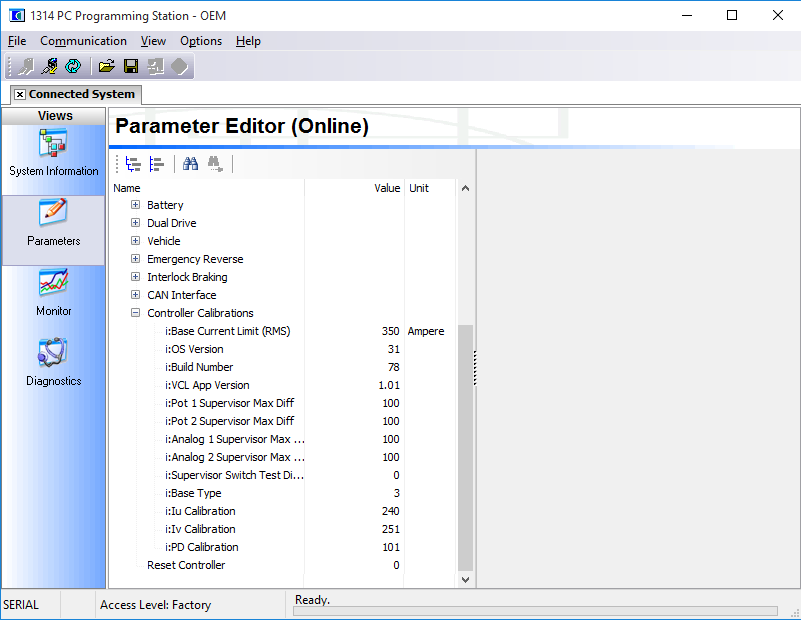The image size is (801, 620).
Task: Click the connect key toolbar icon
Action: click(x=25, y=66)
